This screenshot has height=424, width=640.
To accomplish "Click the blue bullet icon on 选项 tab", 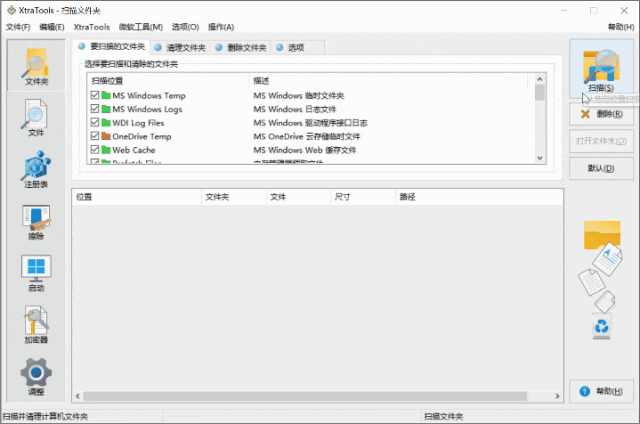I will [x=280, y=47].
